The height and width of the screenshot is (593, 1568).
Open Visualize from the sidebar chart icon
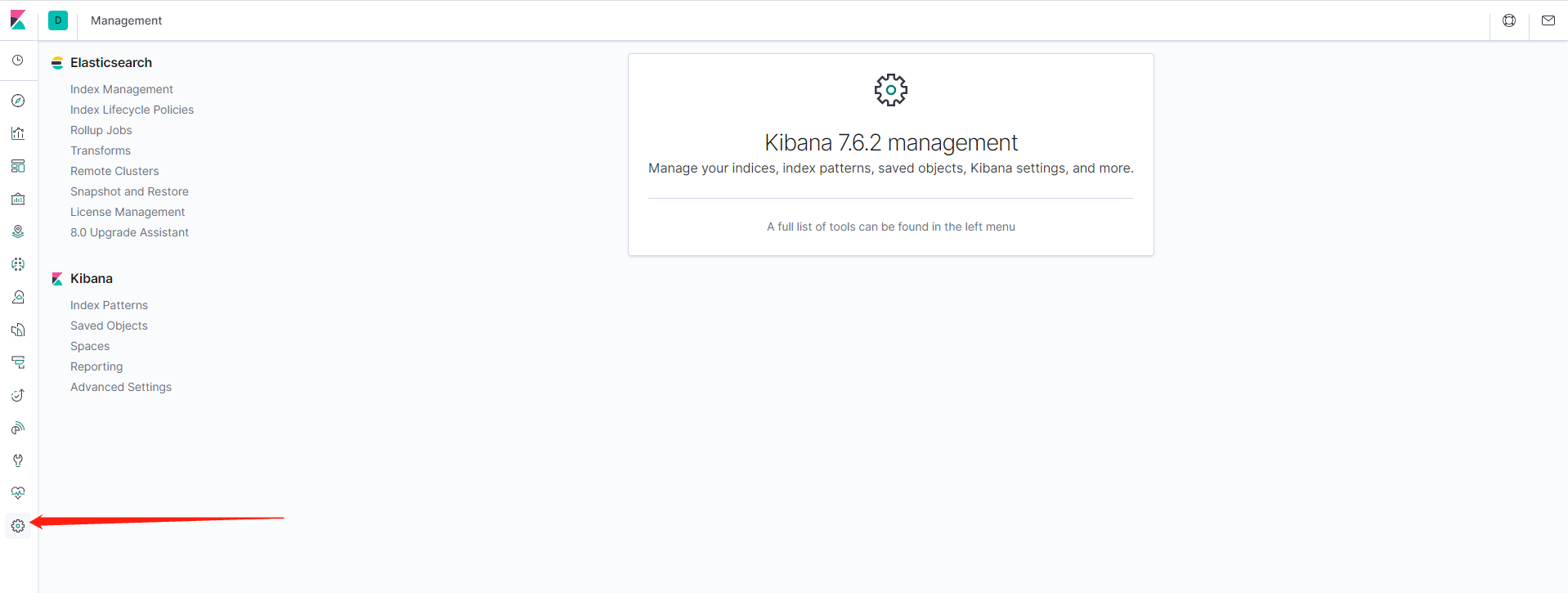(x=18, y=133)
